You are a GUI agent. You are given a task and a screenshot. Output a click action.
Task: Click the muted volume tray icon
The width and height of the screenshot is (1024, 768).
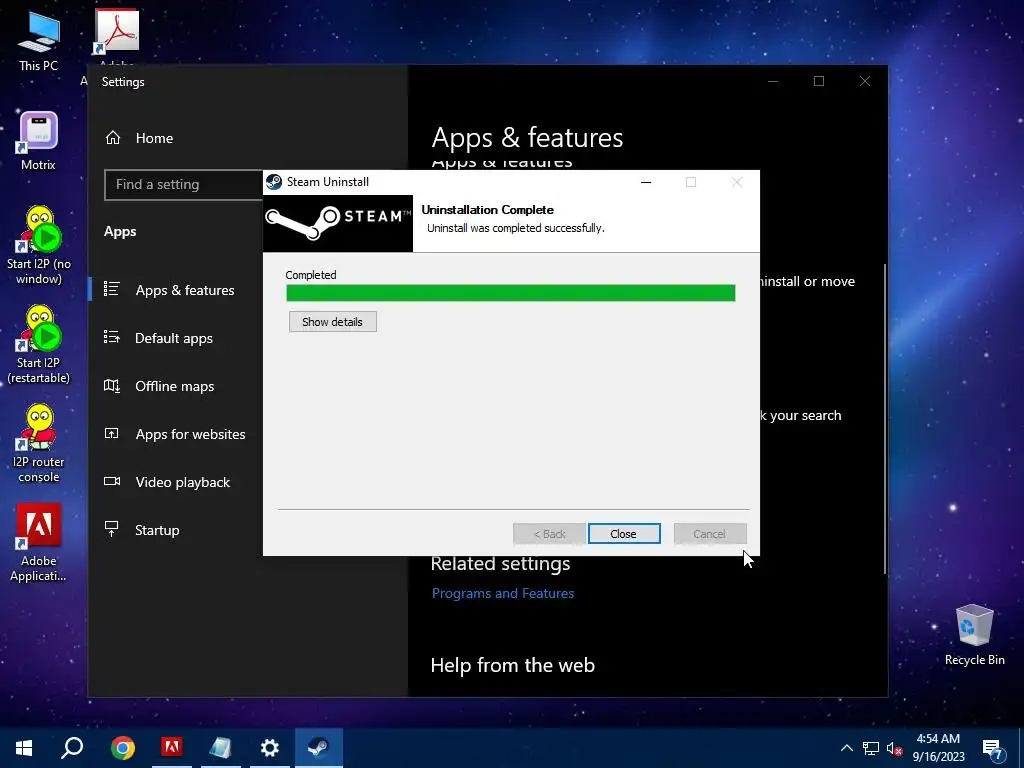(x=895, y=748)
